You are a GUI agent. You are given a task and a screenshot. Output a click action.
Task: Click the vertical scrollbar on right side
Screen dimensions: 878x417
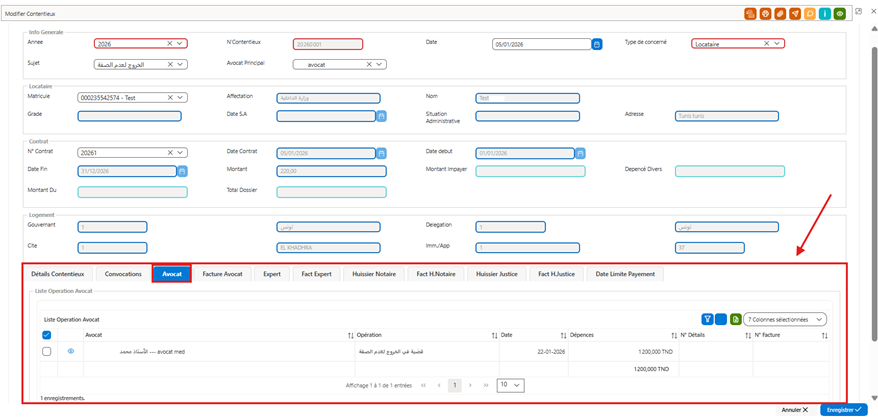[x=874, y=193]
